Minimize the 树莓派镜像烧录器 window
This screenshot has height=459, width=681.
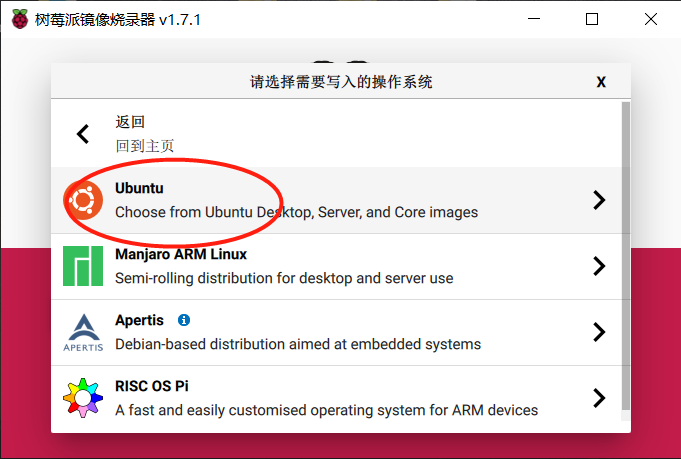[534, 19]
